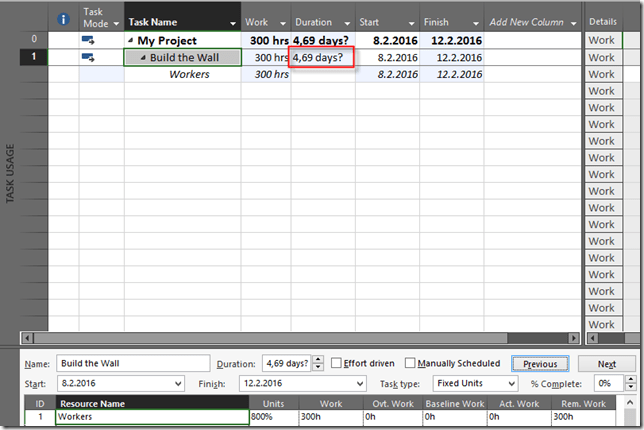
Task: Enable the Effort driven checkbox
Action: point(337,364)
